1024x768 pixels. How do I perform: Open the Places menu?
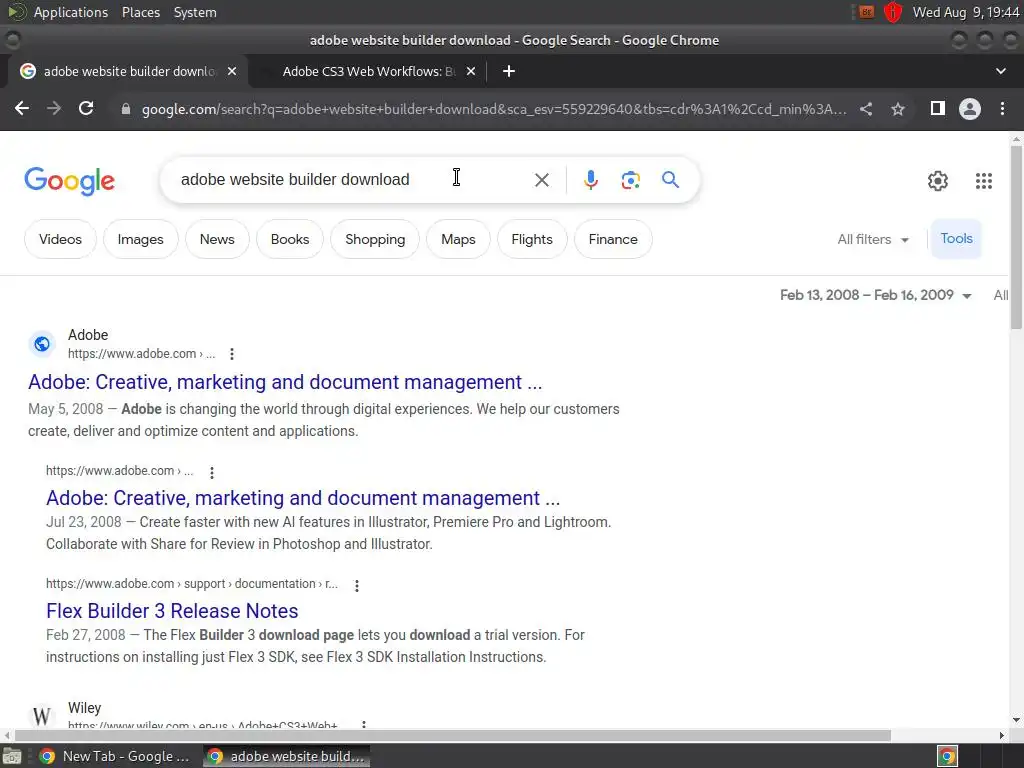coord(140,12)
